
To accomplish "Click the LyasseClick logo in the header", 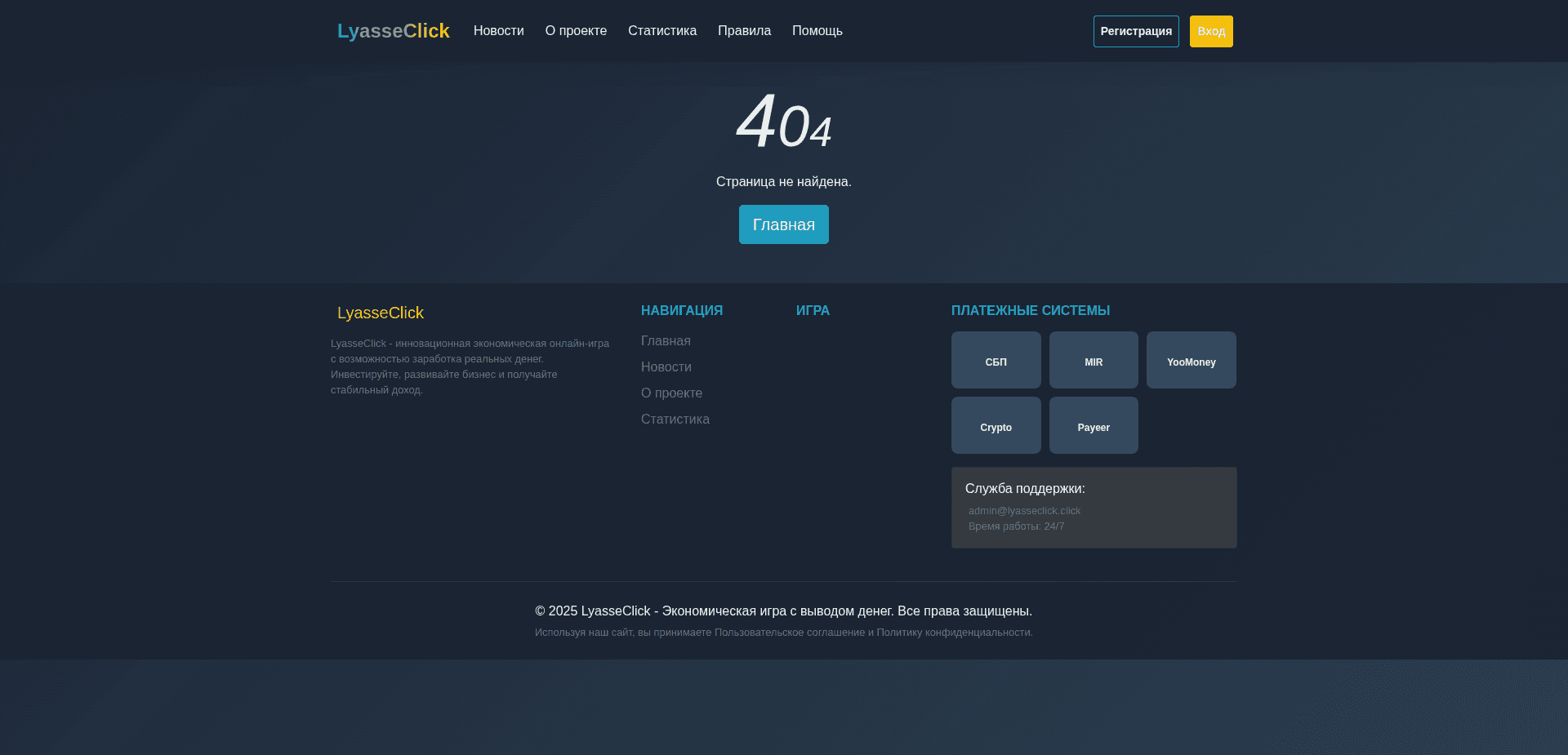I will [x=393, y=30].
